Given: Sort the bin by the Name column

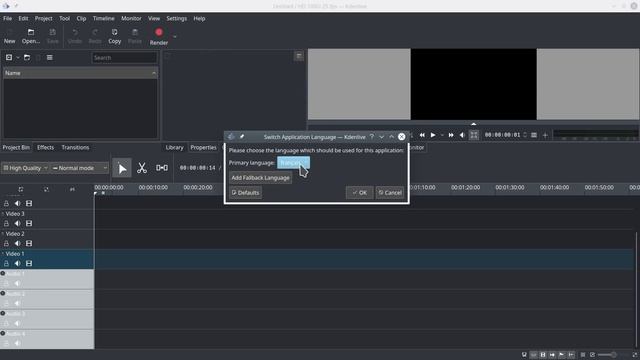Looking at the screenshot, I should pos(80,73).
